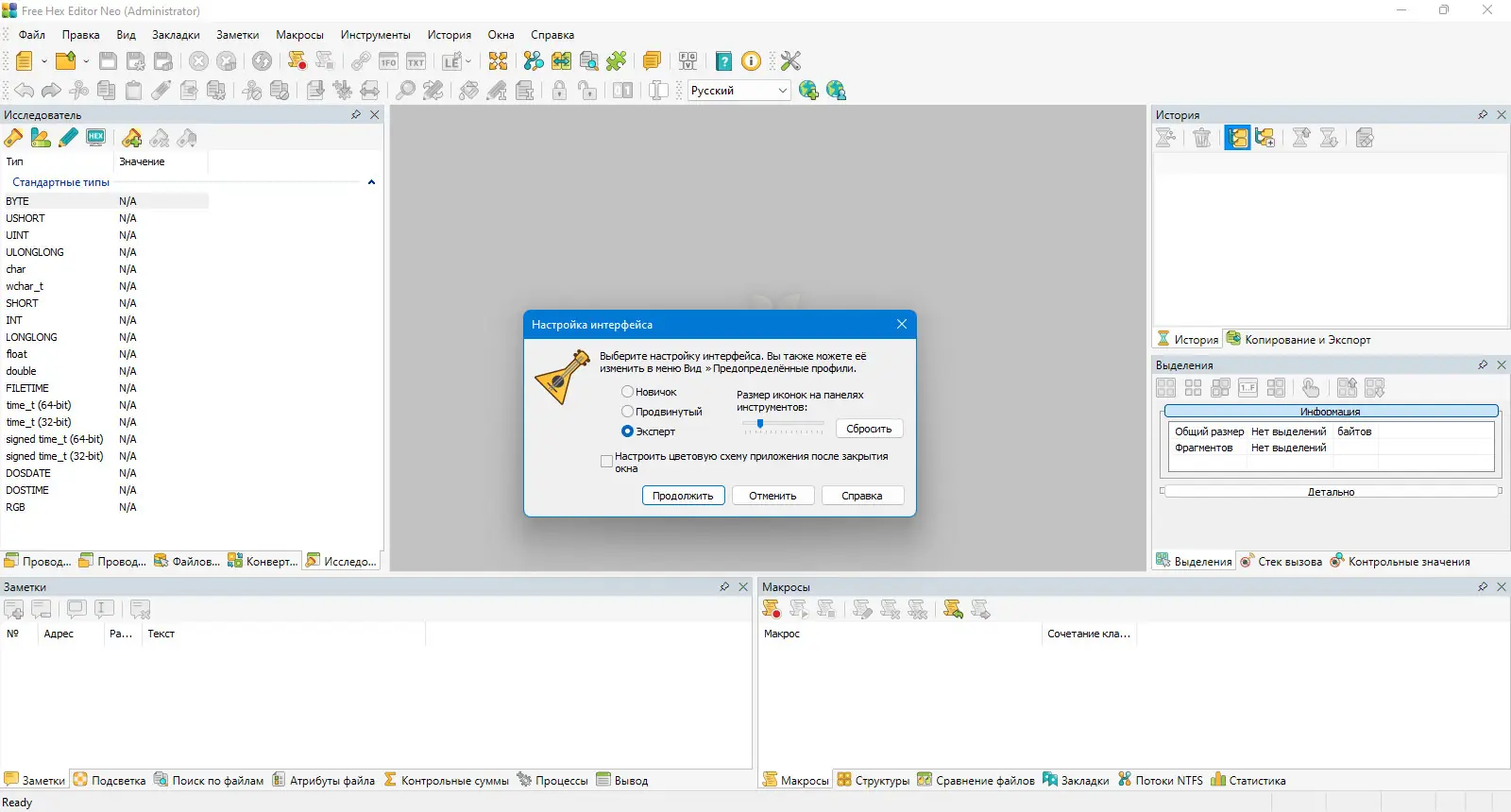Open the dropdown arrow next to New file

pyautogui.click(x=43, y=61)
